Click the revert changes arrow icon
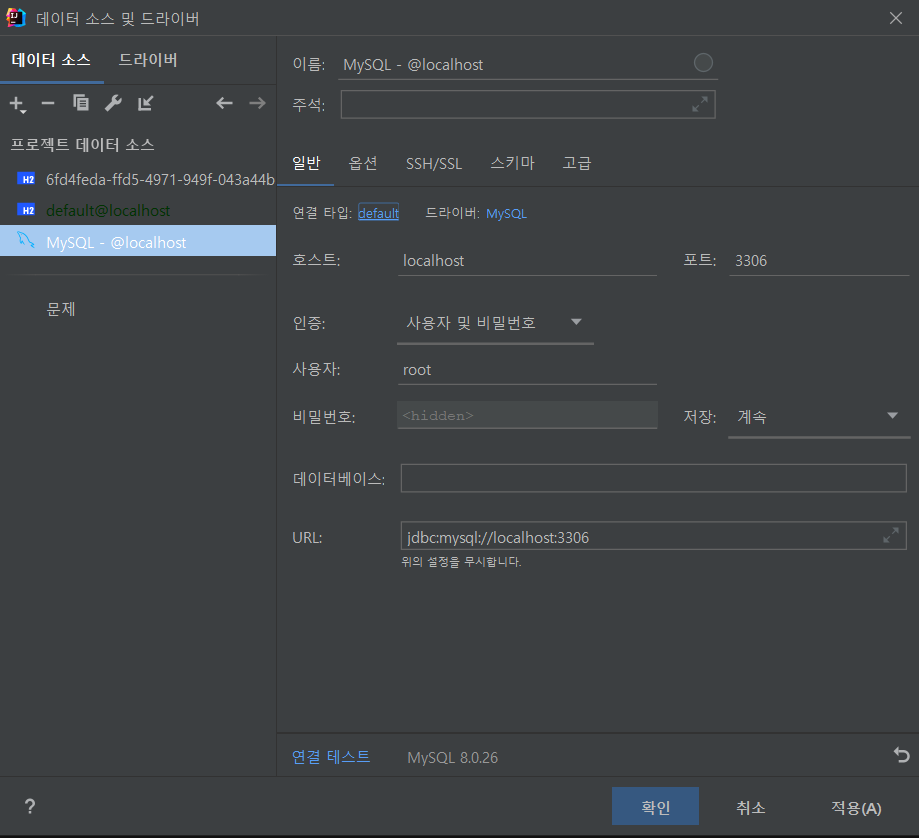The image size is (919, 838). 901,755
